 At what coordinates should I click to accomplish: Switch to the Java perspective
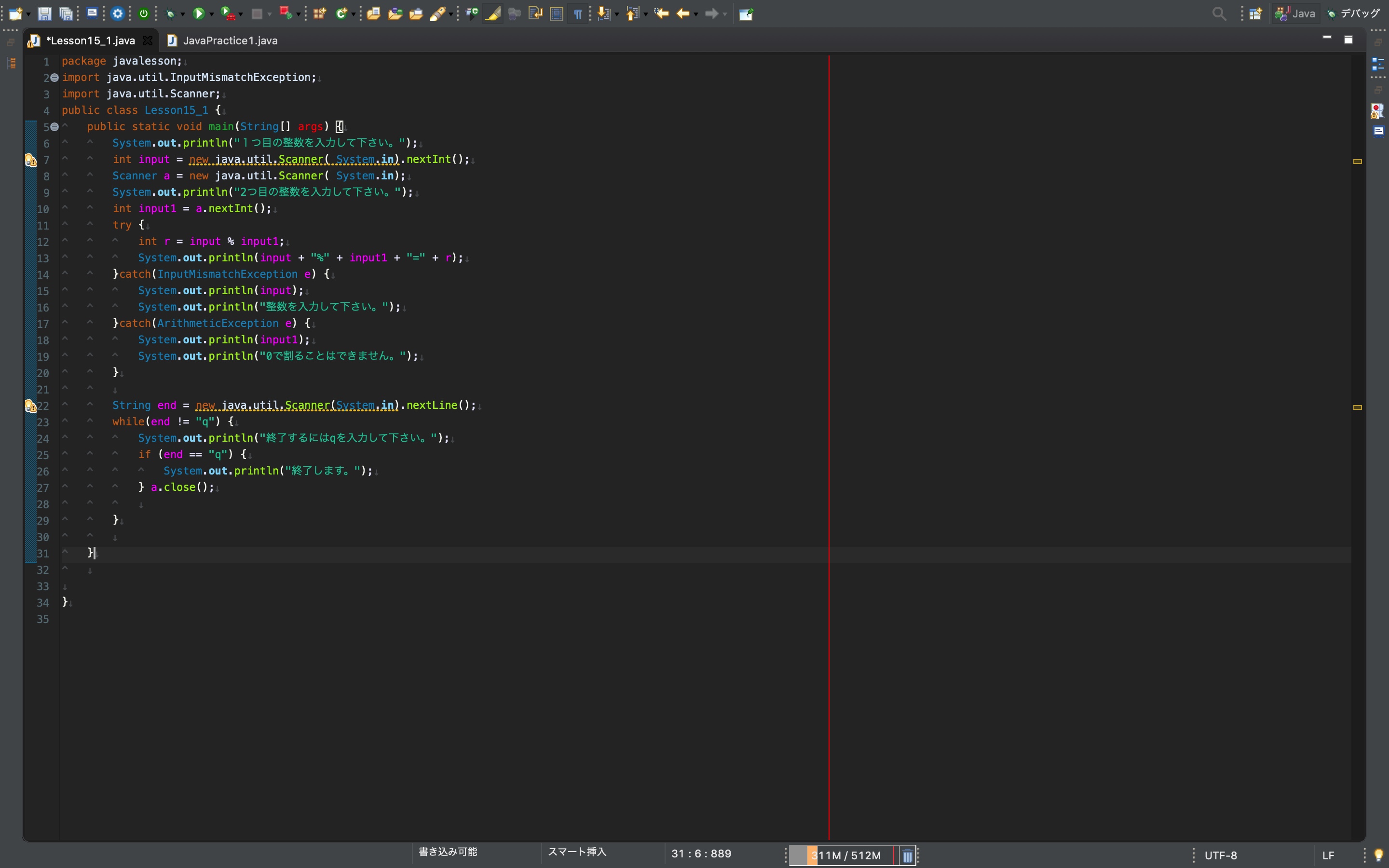(1295, 14)
